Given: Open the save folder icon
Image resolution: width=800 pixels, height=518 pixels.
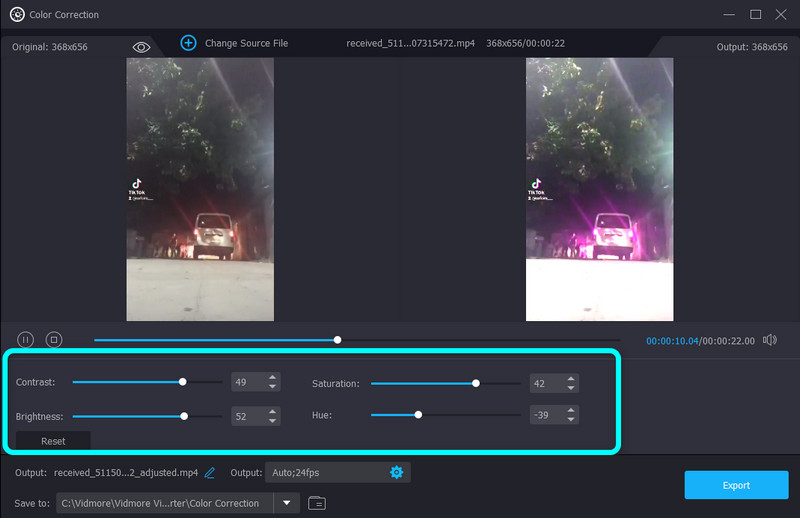Looking at the screenshot, I should point(317,503).
